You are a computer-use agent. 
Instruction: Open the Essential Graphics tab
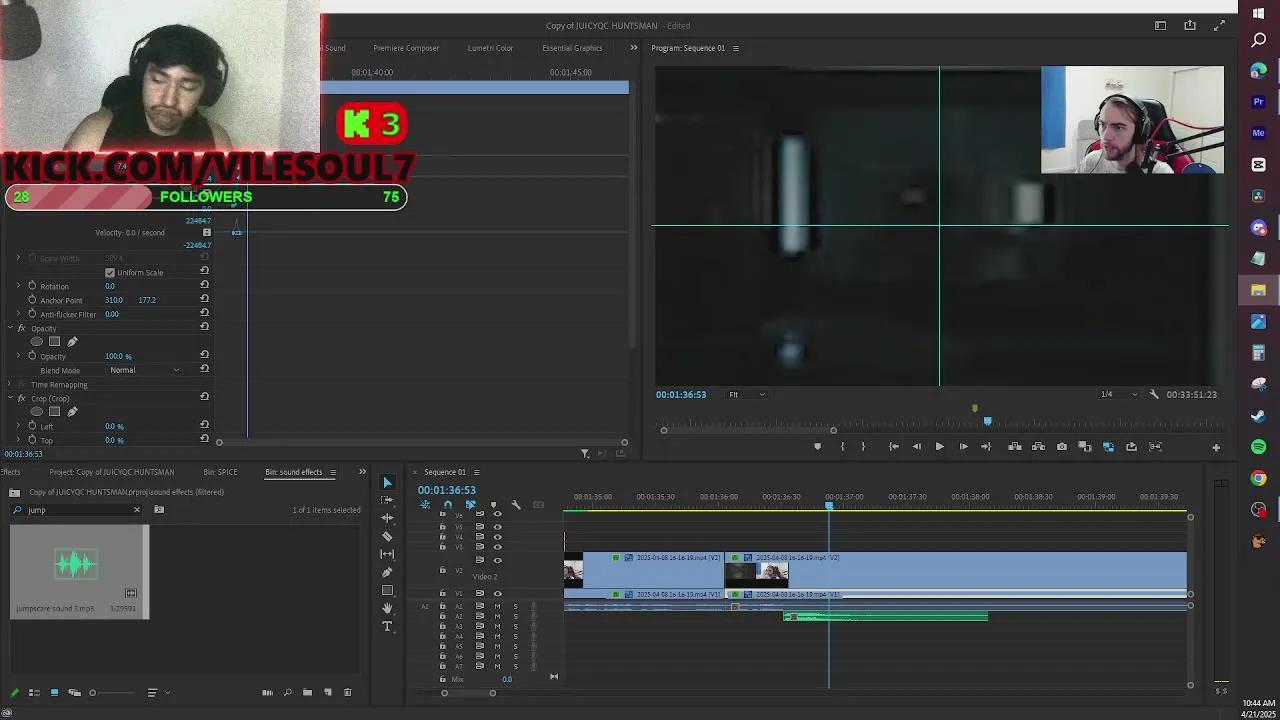pyautogui.click(x=572, y=48)
